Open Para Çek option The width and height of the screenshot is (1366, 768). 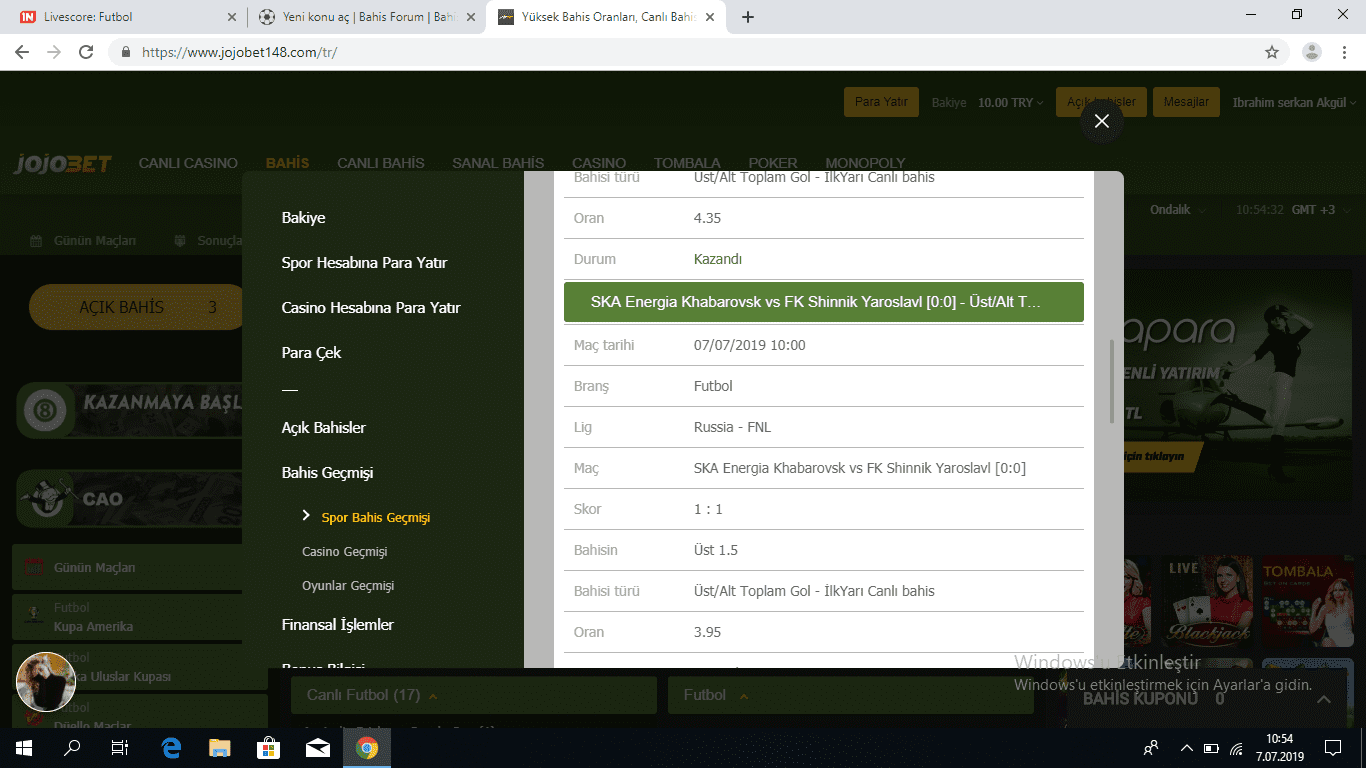tap(311, 353)
